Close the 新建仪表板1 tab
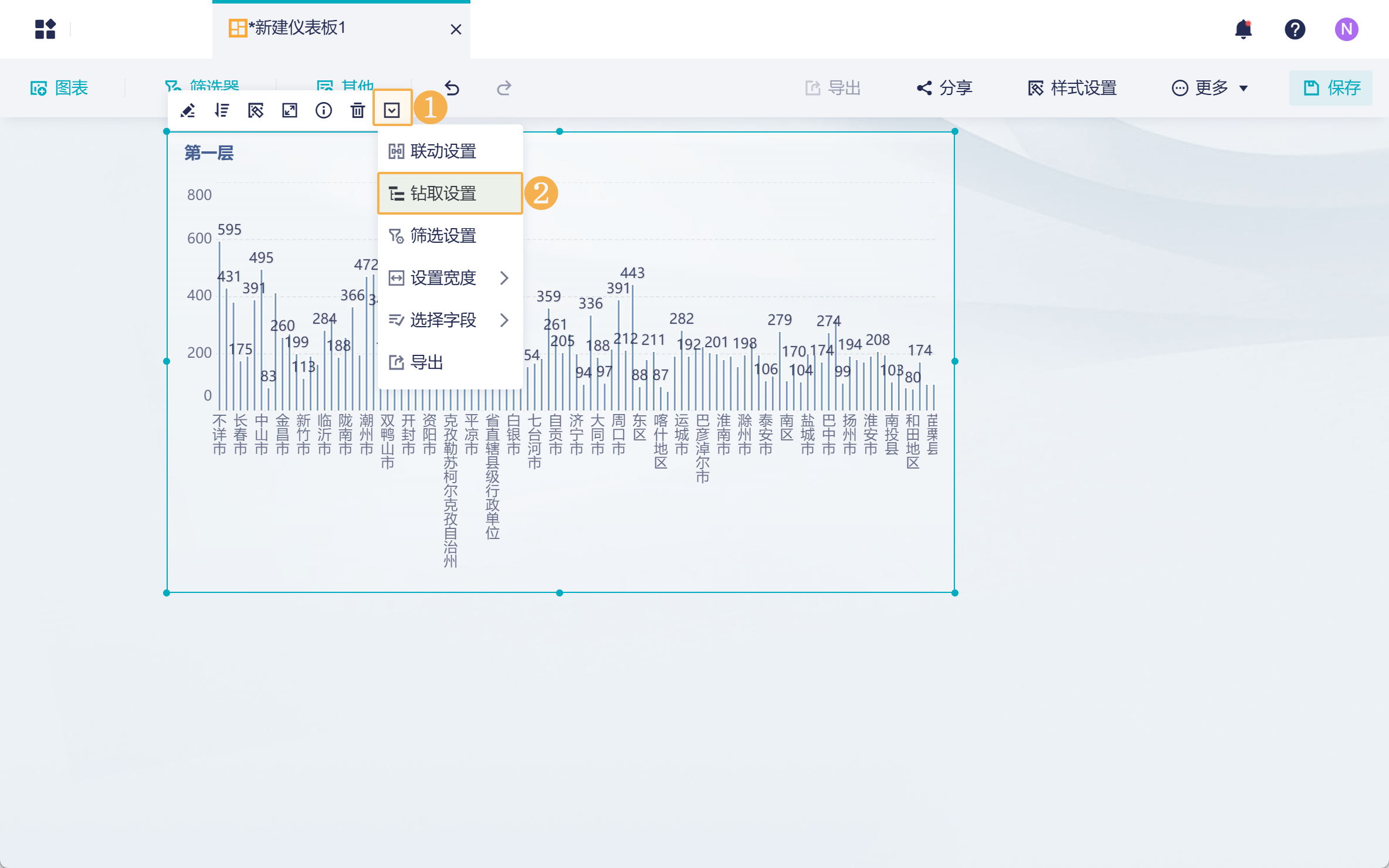 pyautogui.click(x=456, y=29)
